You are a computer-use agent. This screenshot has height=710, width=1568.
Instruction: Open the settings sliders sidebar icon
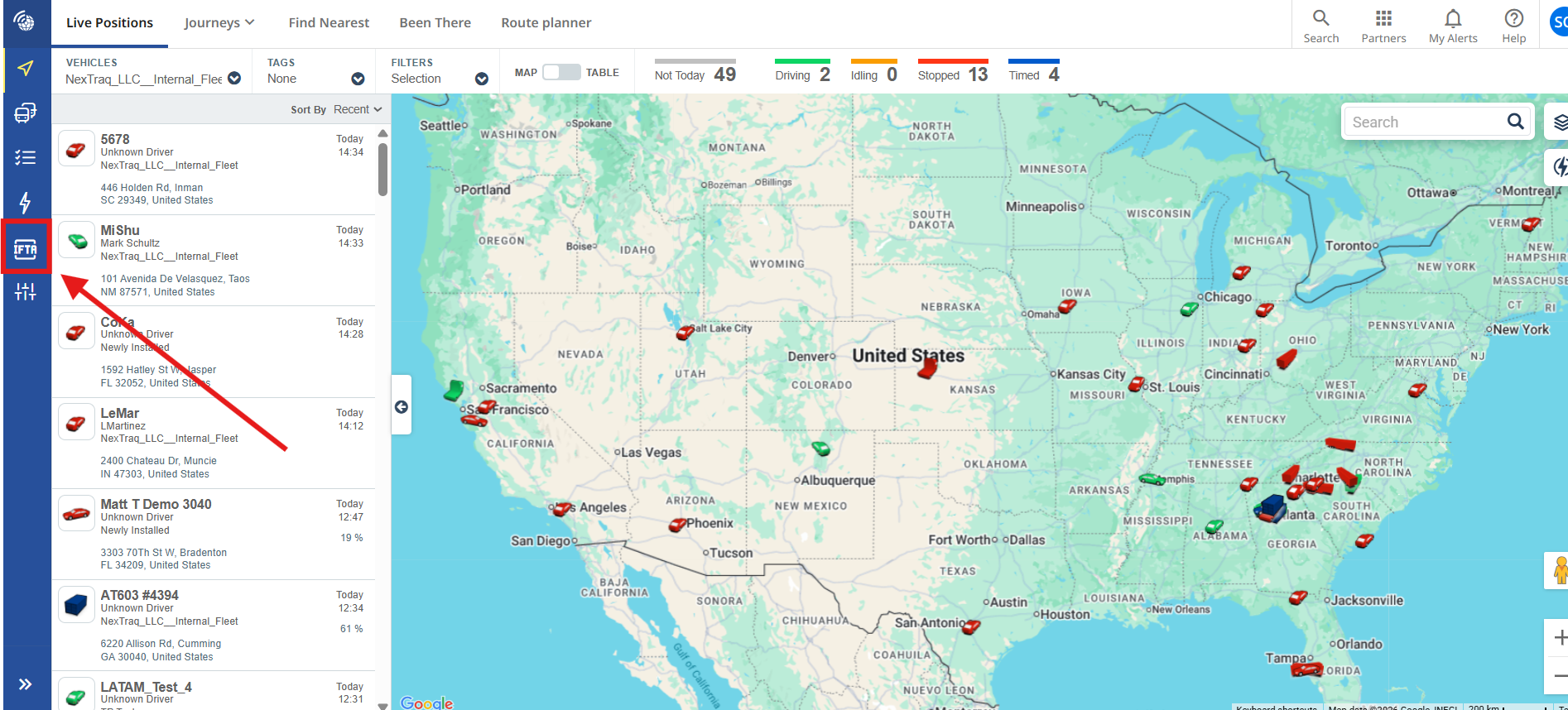(x=26, y=290)
